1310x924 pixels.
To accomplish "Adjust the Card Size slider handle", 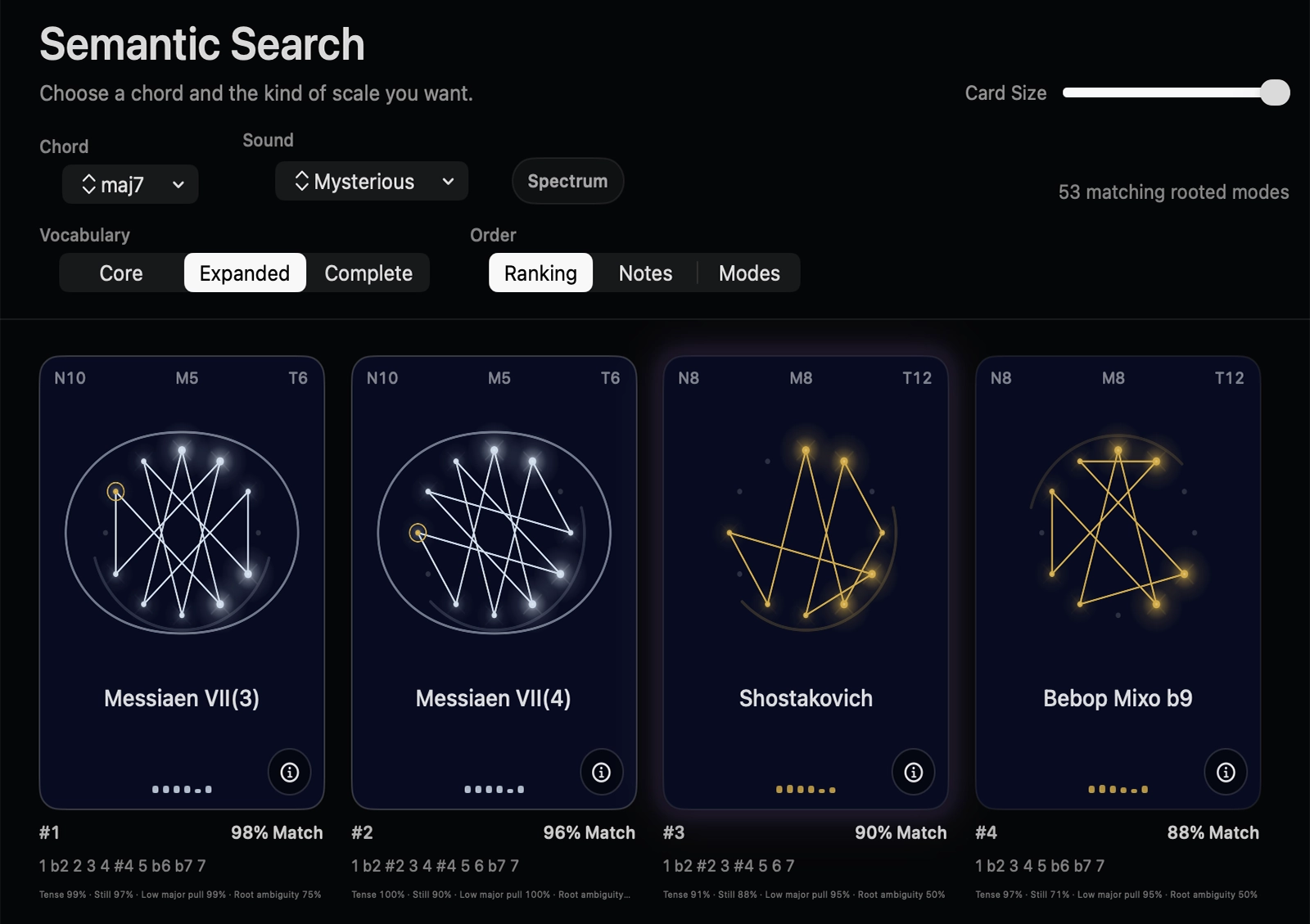I will coord(1275,92).
